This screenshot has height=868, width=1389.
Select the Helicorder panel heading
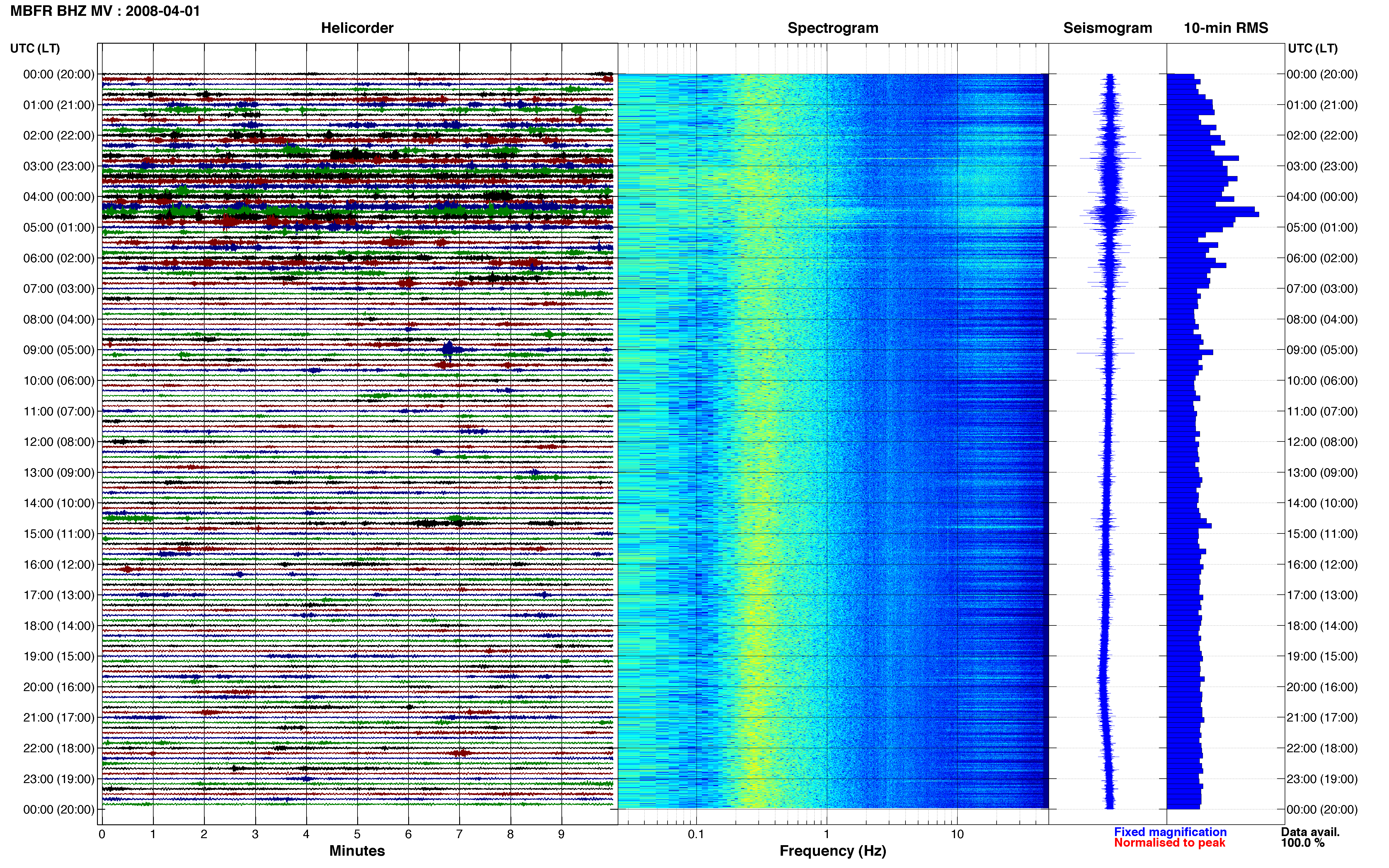pos(357,28)
